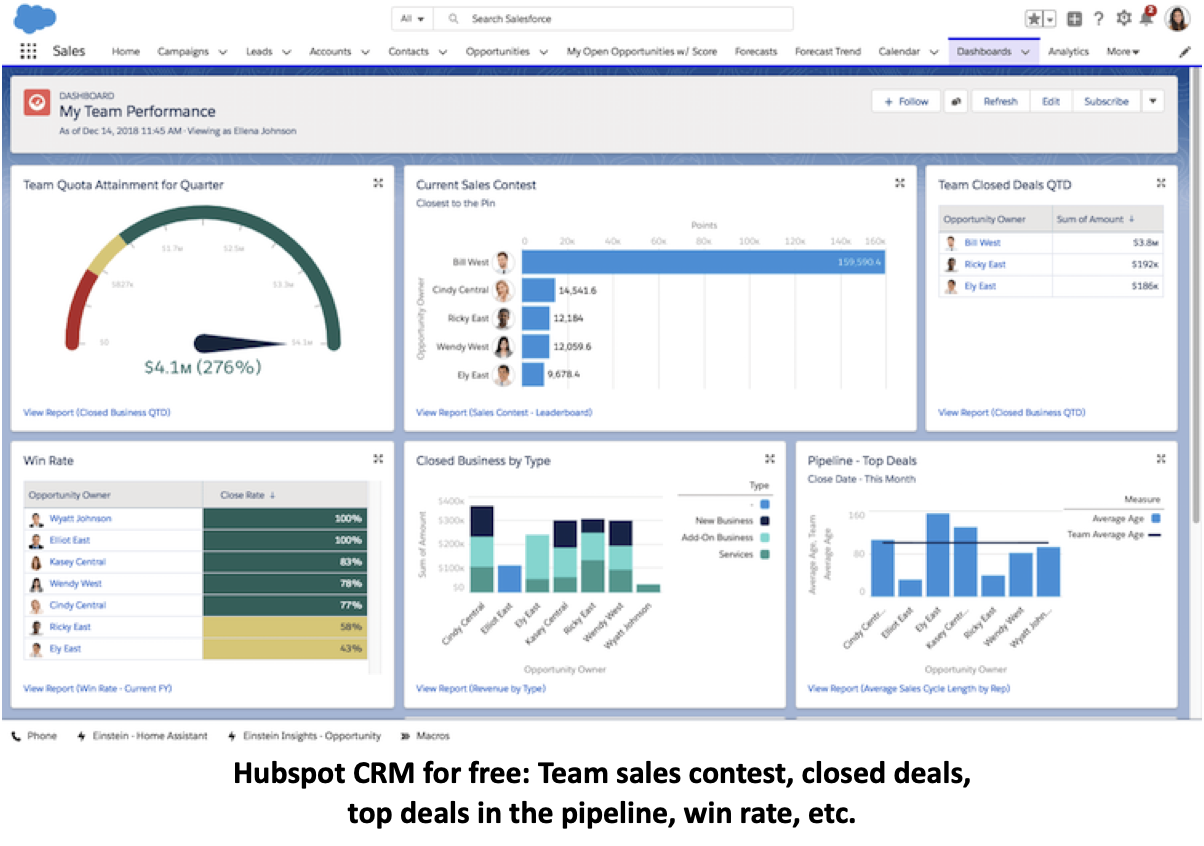Click Add-On Business legend color swatch
The width and height of the screenshot is (1204, 846).
pos(765,538)
